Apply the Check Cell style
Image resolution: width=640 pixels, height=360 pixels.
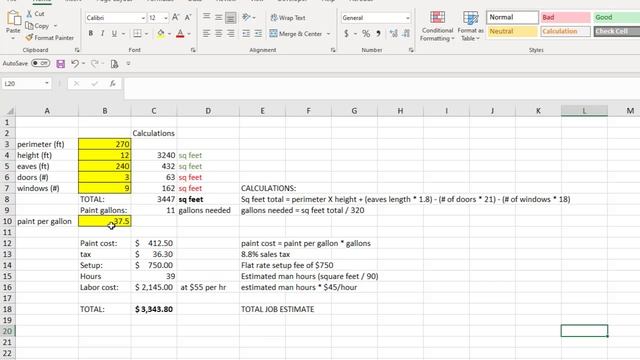point(617,31)
